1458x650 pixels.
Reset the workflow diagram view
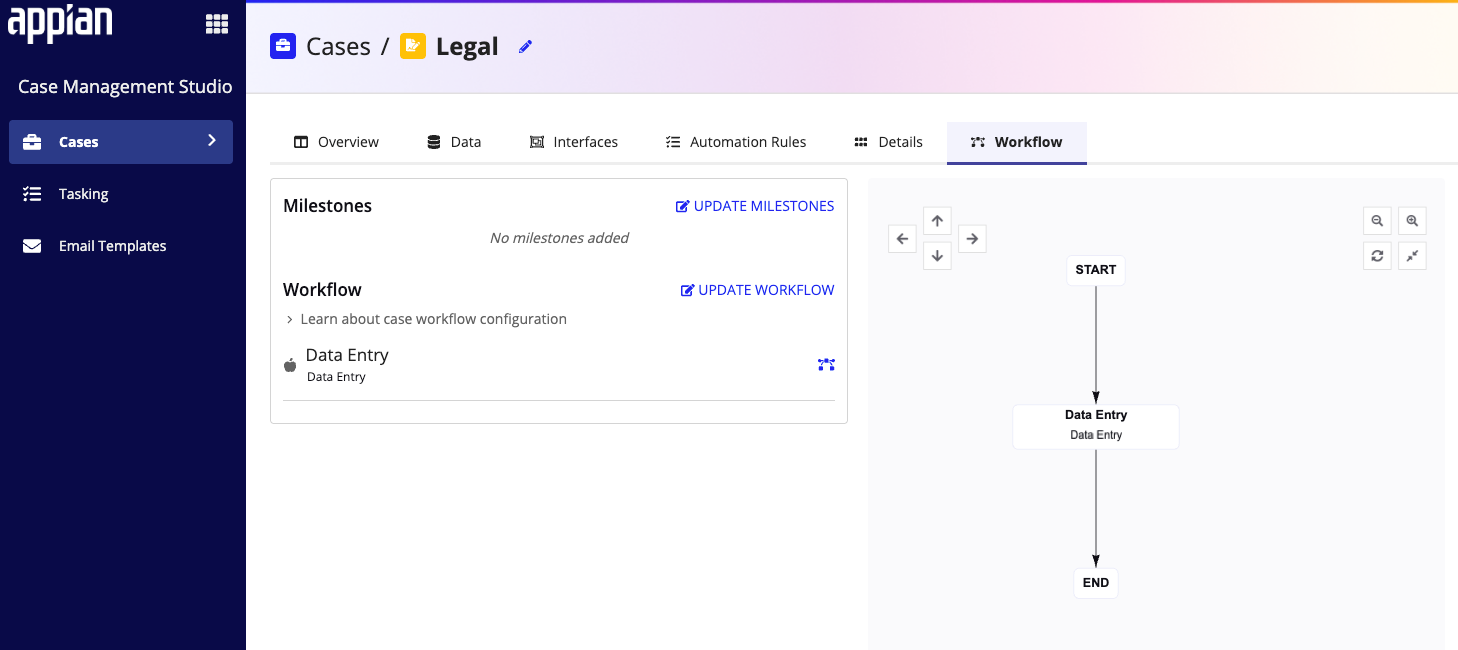point(1377,256)
